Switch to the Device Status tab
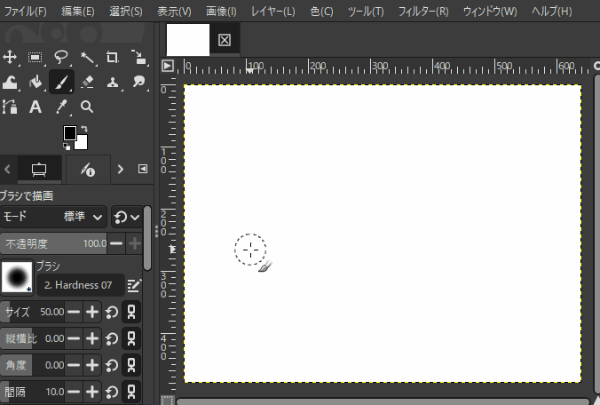600x405 pixels. pos(88,169)
